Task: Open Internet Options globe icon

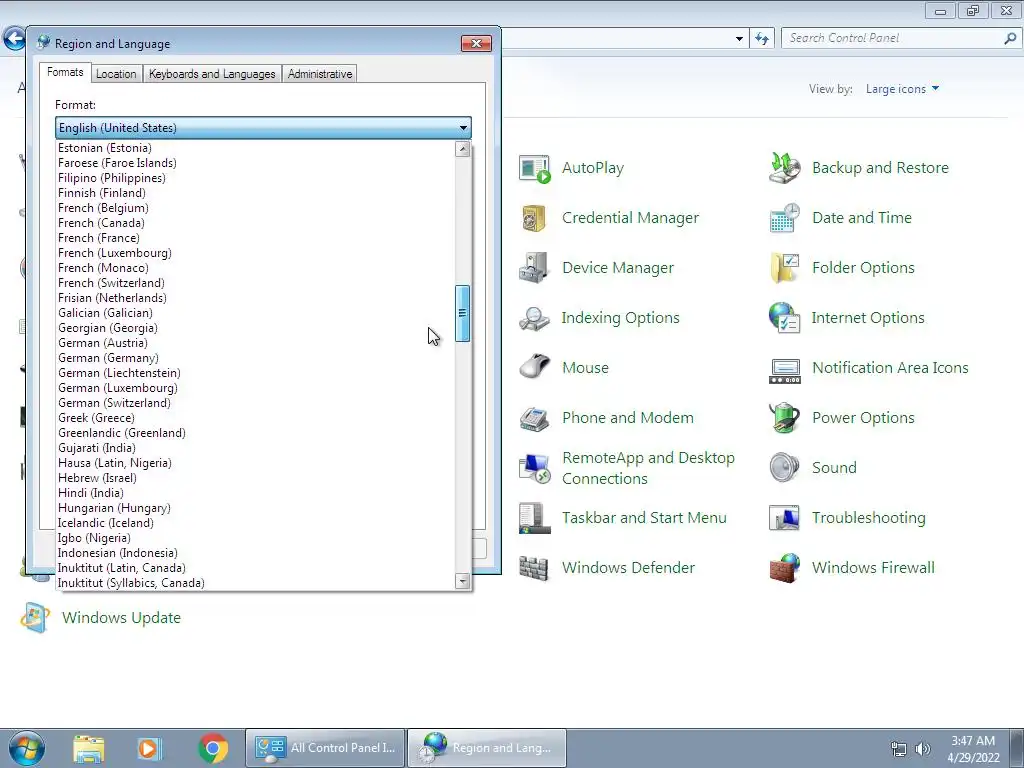Action: 784,318
